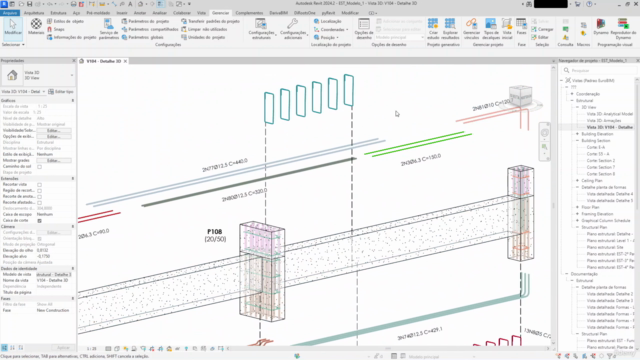Viewport: 640px width, 360px height.
Task: Switch to the Estrutura ribbon tab
Action: click(58, 13)
